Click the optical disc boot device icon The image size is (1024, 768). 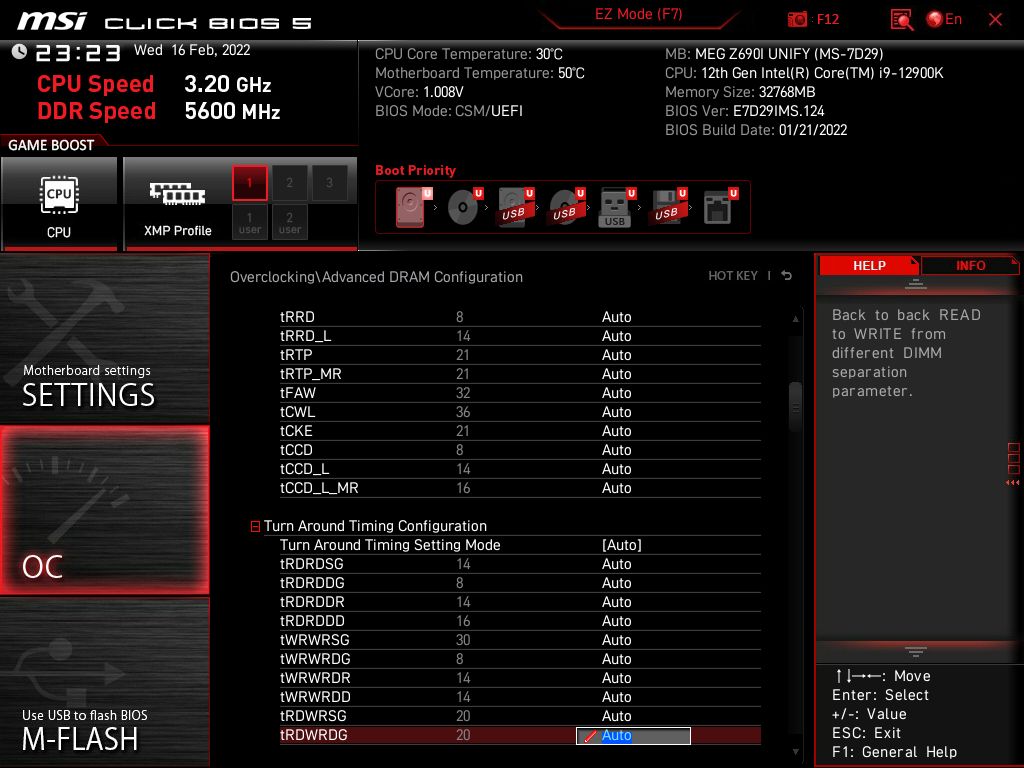tap(465, 207)
